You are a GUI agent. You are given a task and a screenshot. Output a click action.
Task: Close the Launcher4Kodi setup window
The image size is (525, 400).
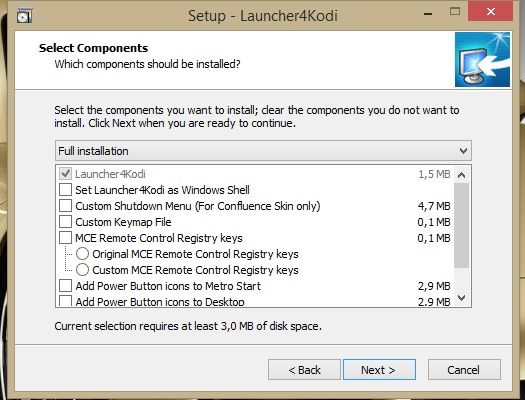coord(491,11)
